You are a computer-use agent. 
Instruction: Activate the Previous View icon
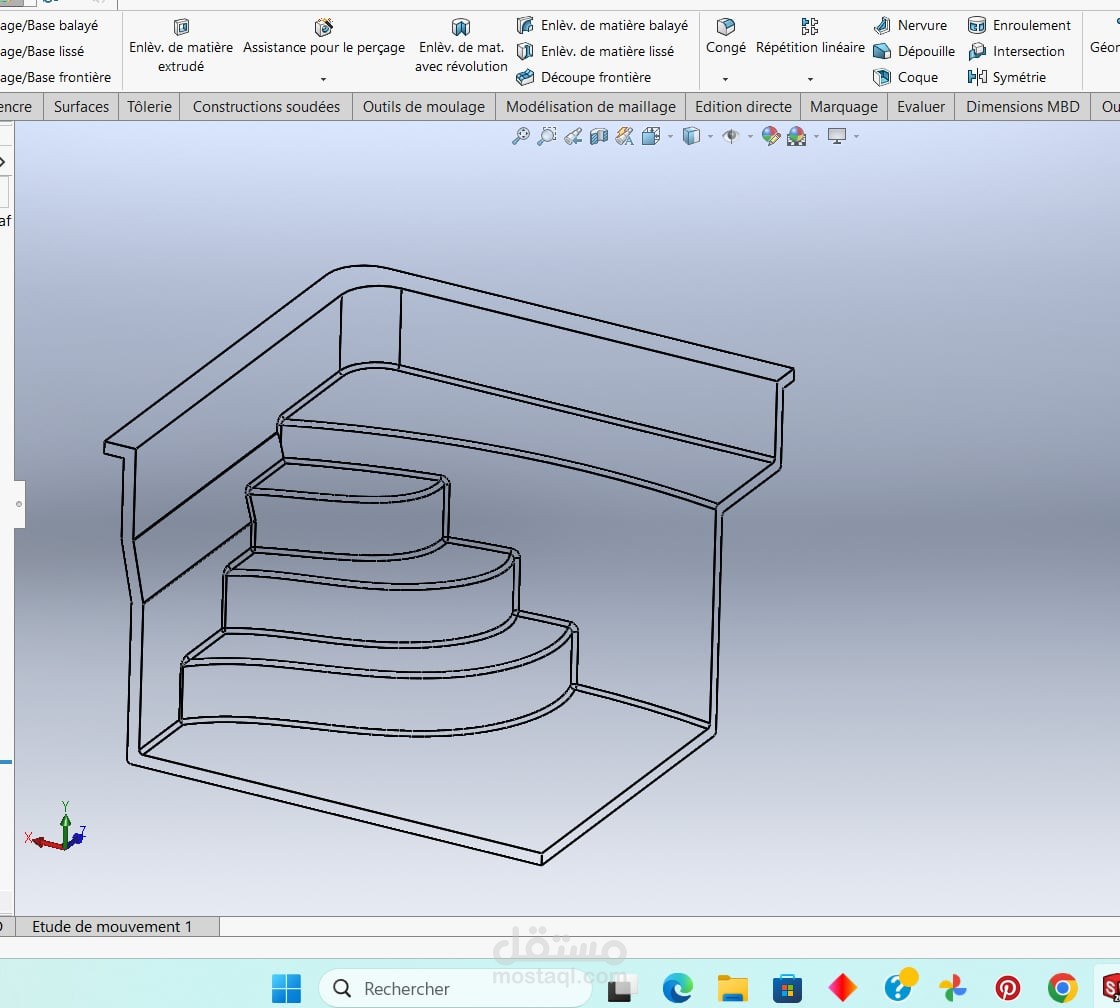point(573,136)
